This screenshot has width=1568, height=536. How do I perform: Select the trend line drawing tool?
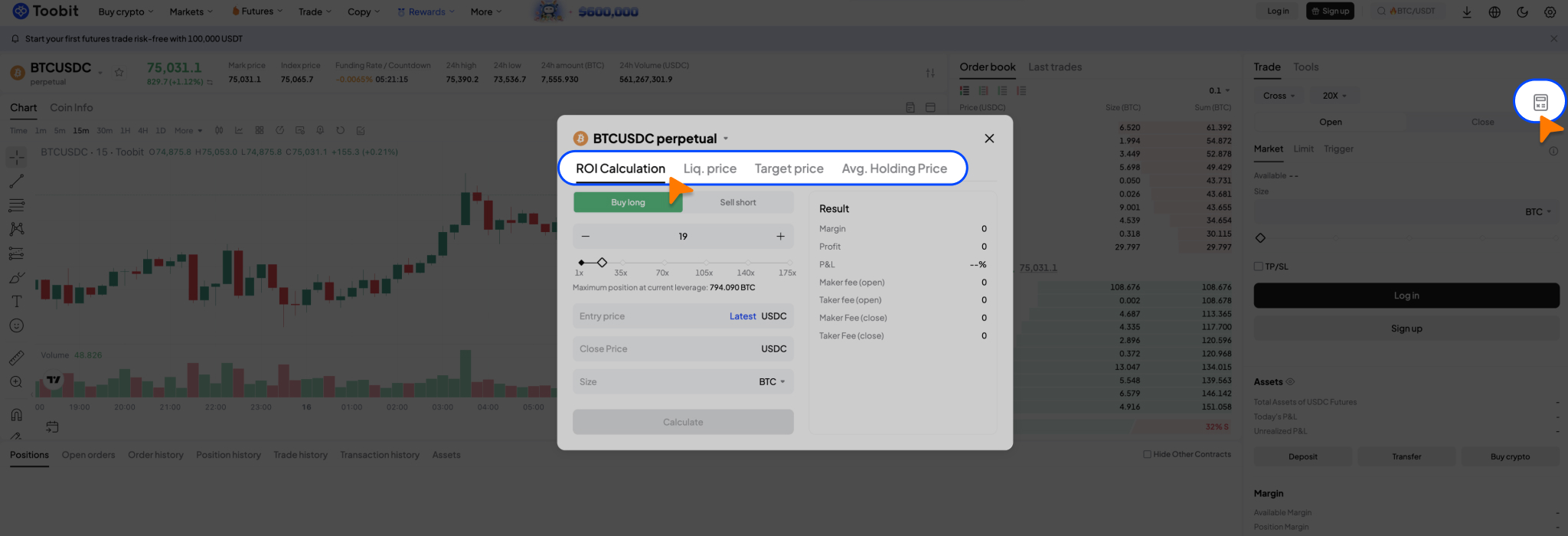click(x=16, y=181)
